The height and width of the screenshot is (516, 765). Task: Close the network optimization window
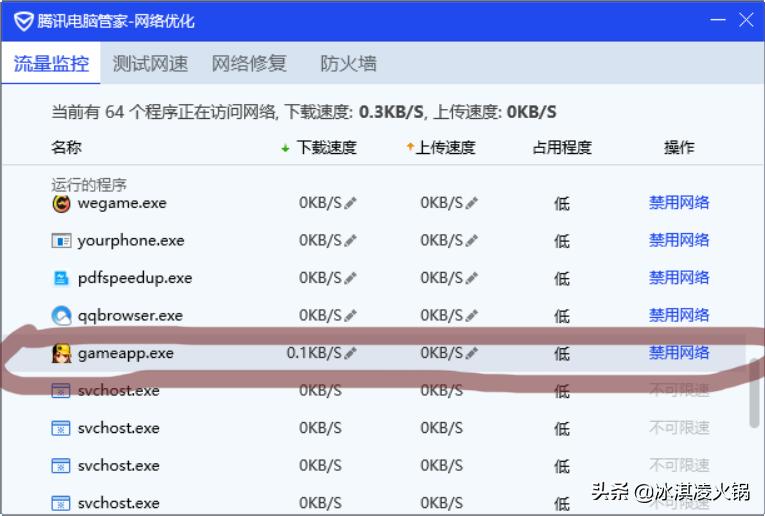pyautogui.click(x=746, y=20)
